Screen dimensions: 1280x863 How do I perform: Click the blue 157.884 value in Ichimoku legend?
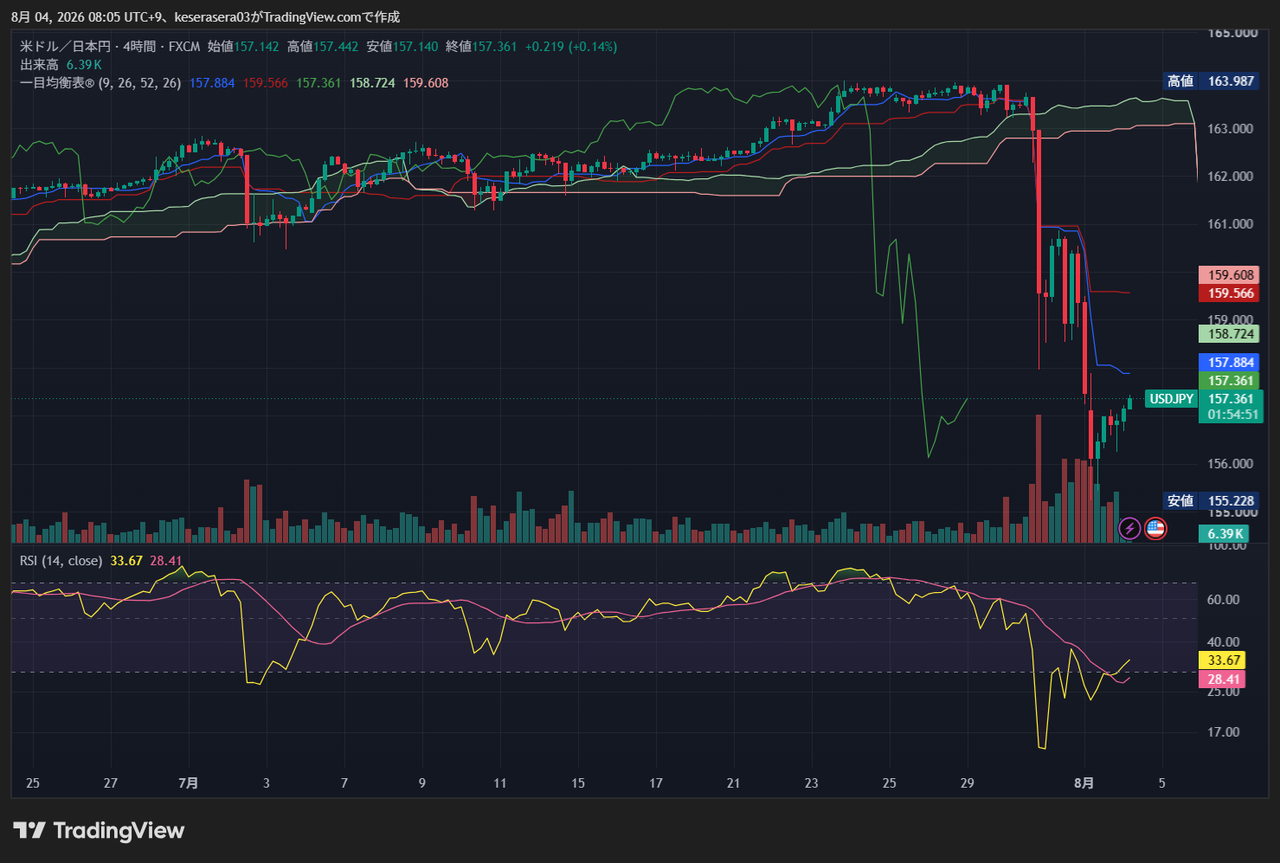212,82
